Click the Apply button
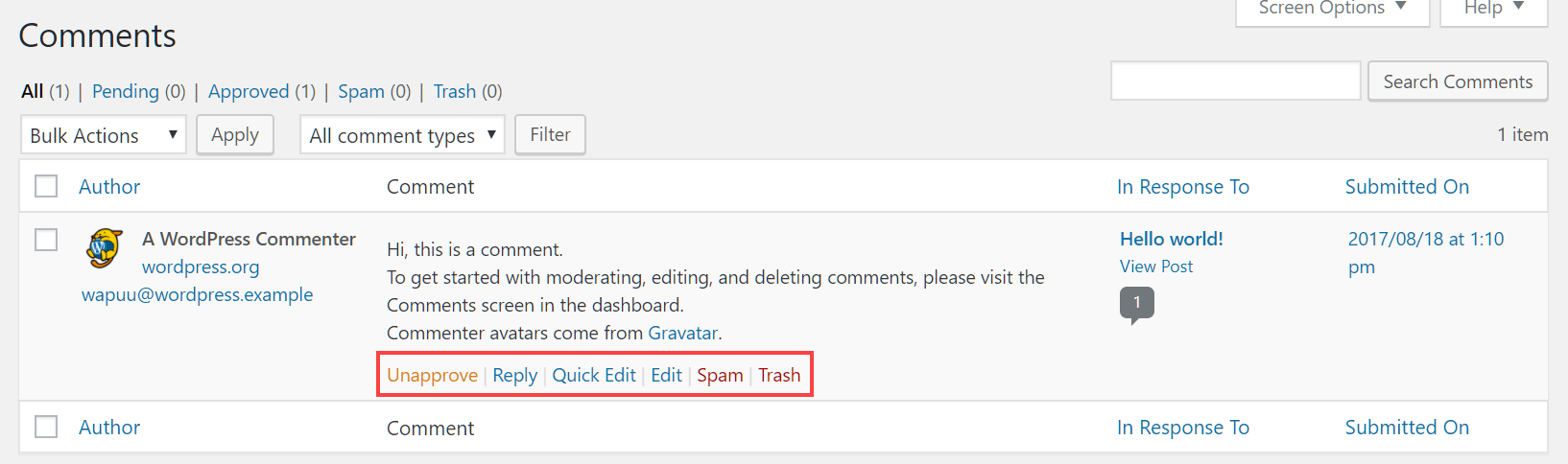The image size is (1568, 464). (235, 134)
